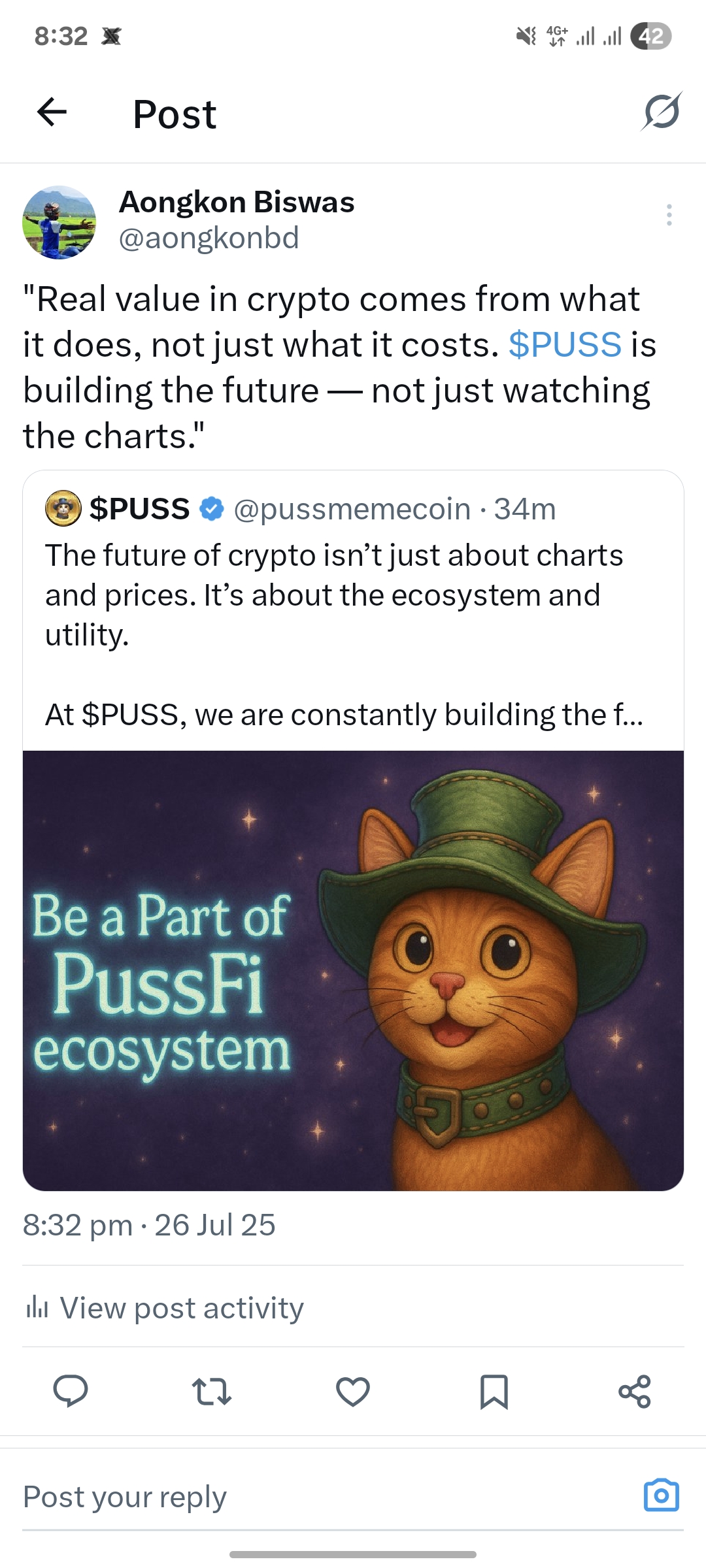Open the PussFi ecosystem cat image
Viewport: 706px width, 1568px height.
point(353,970)
